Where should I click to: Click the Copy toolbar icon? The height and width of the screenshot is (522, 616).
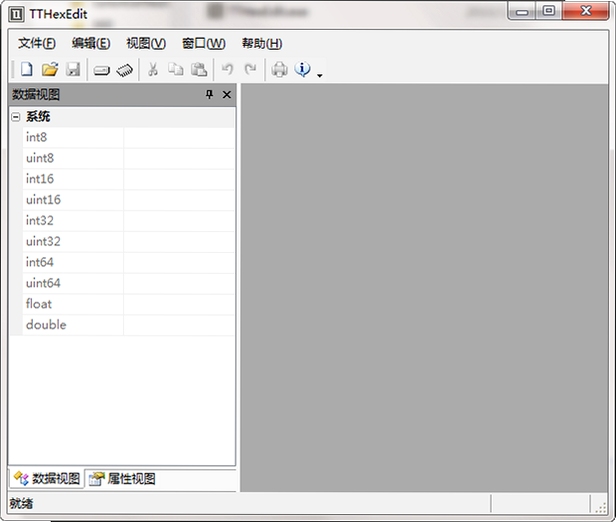176,70
